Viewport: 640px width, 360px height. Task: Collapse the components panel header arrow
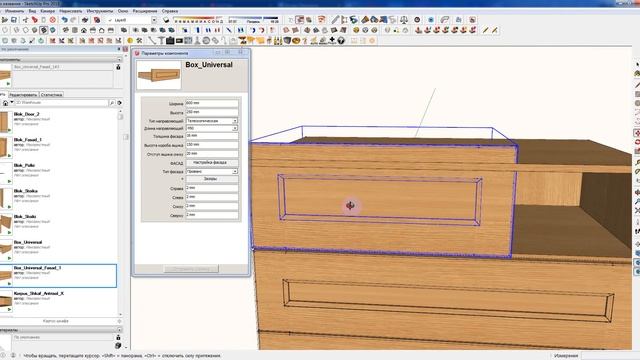pyautogui.click(x=119, y=60)
